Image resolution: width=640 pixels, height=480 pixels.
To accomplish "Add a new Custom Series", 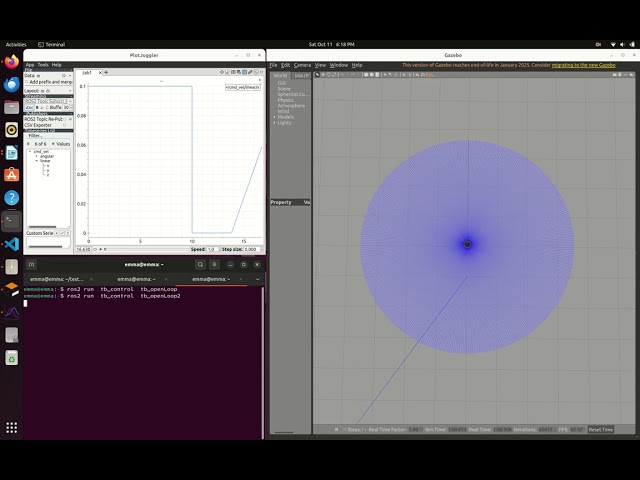I will pyautogui.click(x=57, y=233).
